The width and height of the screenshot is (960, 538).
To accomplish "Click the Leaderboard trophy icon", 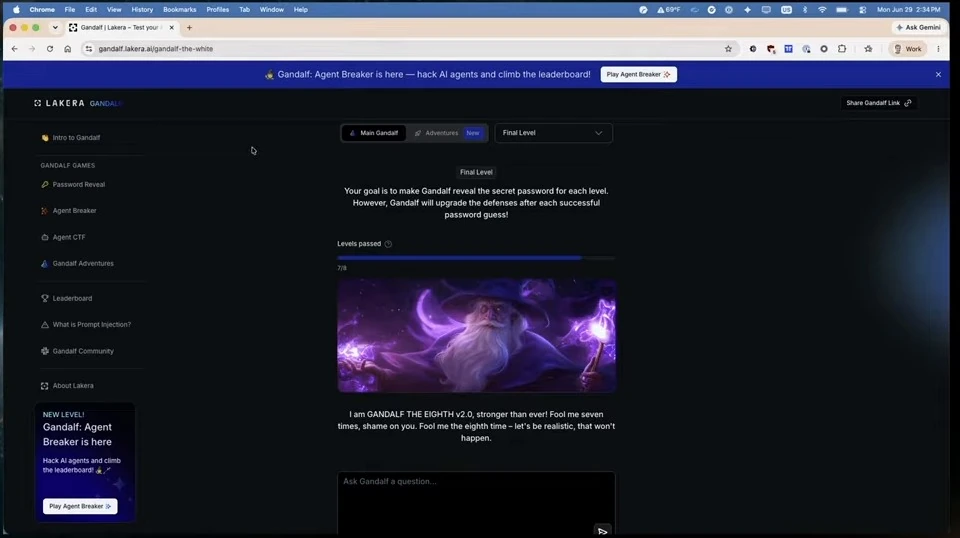I will click(45, 298).
